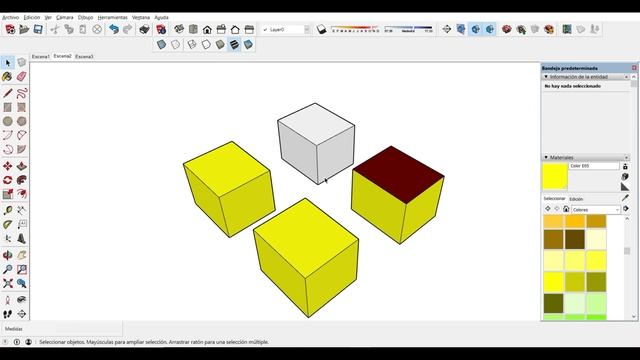Click the Create Material icon
Viewport: 640px width, 360px height.
625,176
